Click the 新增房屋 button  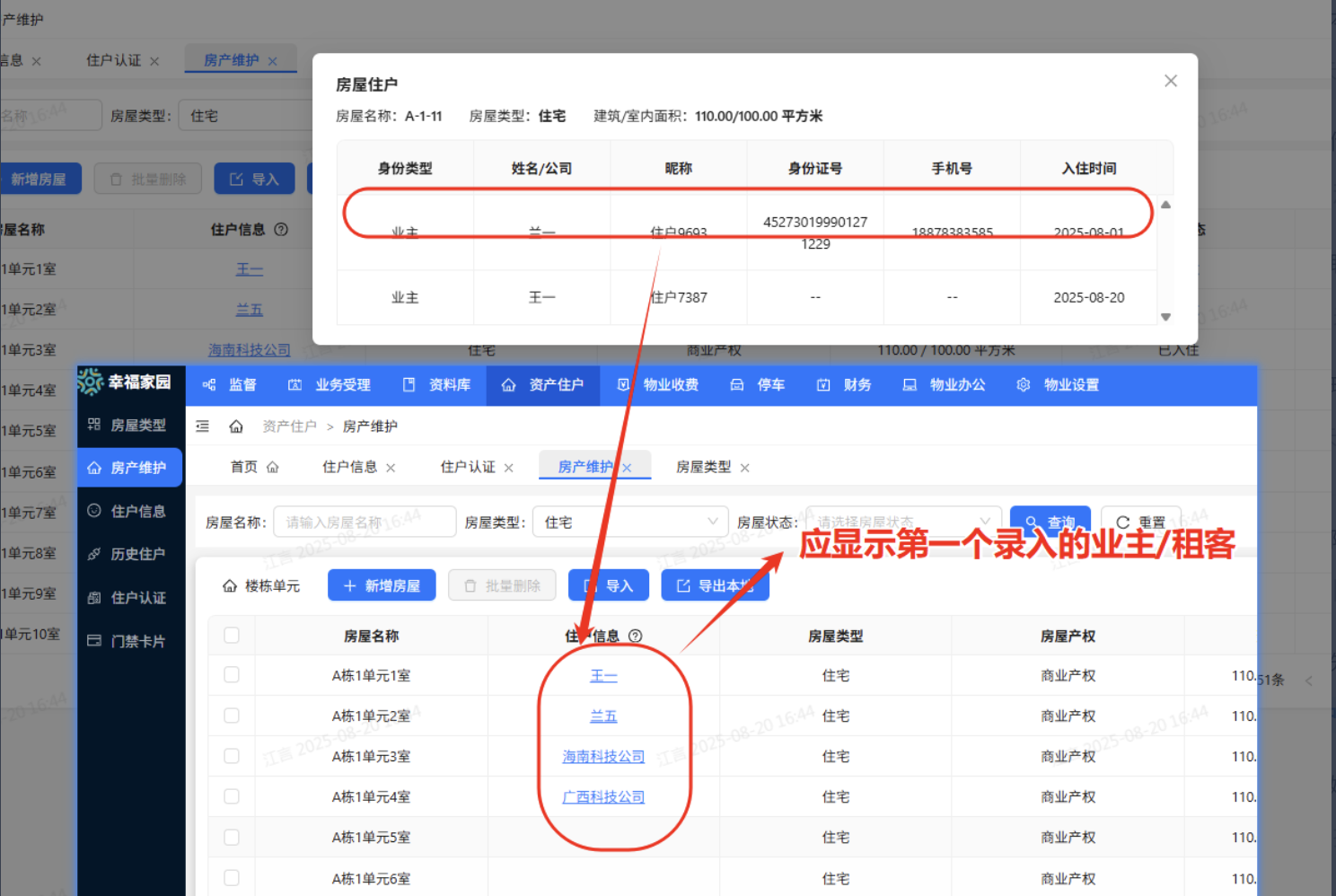(382, 585)
